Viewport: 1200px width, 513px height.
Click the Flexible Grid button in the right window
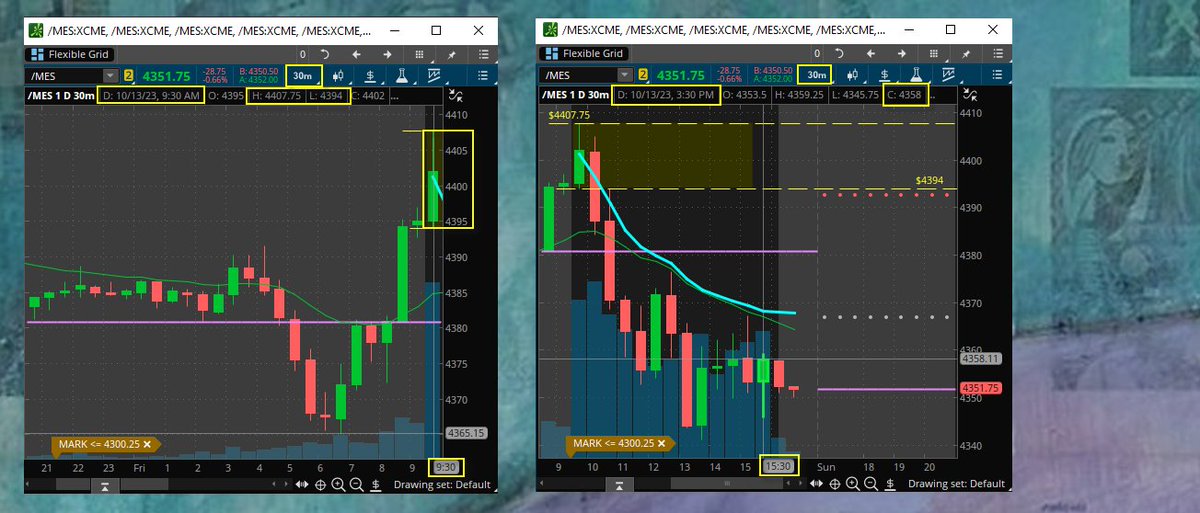click(582, 54)
